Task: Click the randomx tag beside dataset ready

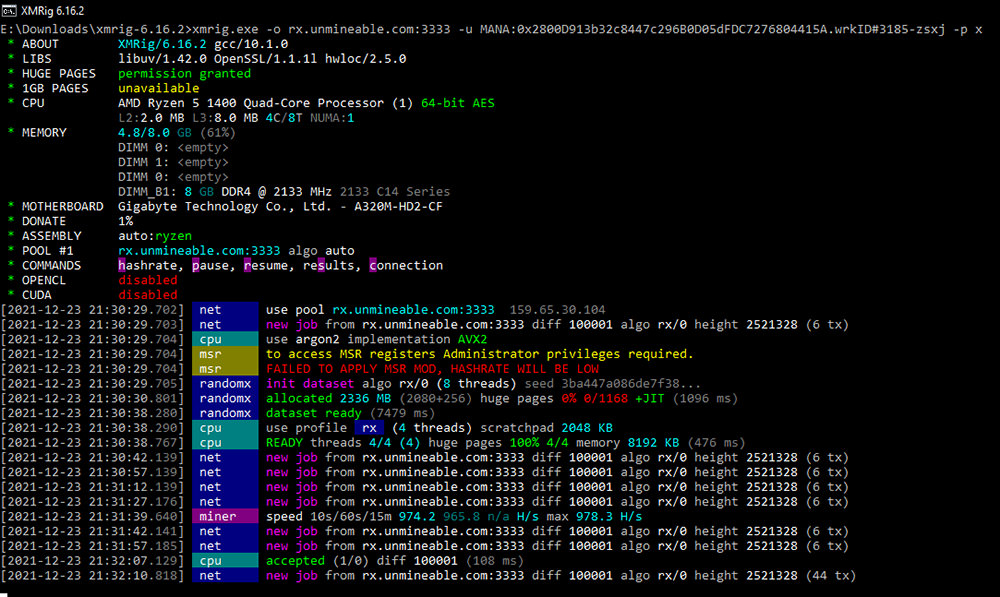Action: pyautogui.click(x=225, y=413)
